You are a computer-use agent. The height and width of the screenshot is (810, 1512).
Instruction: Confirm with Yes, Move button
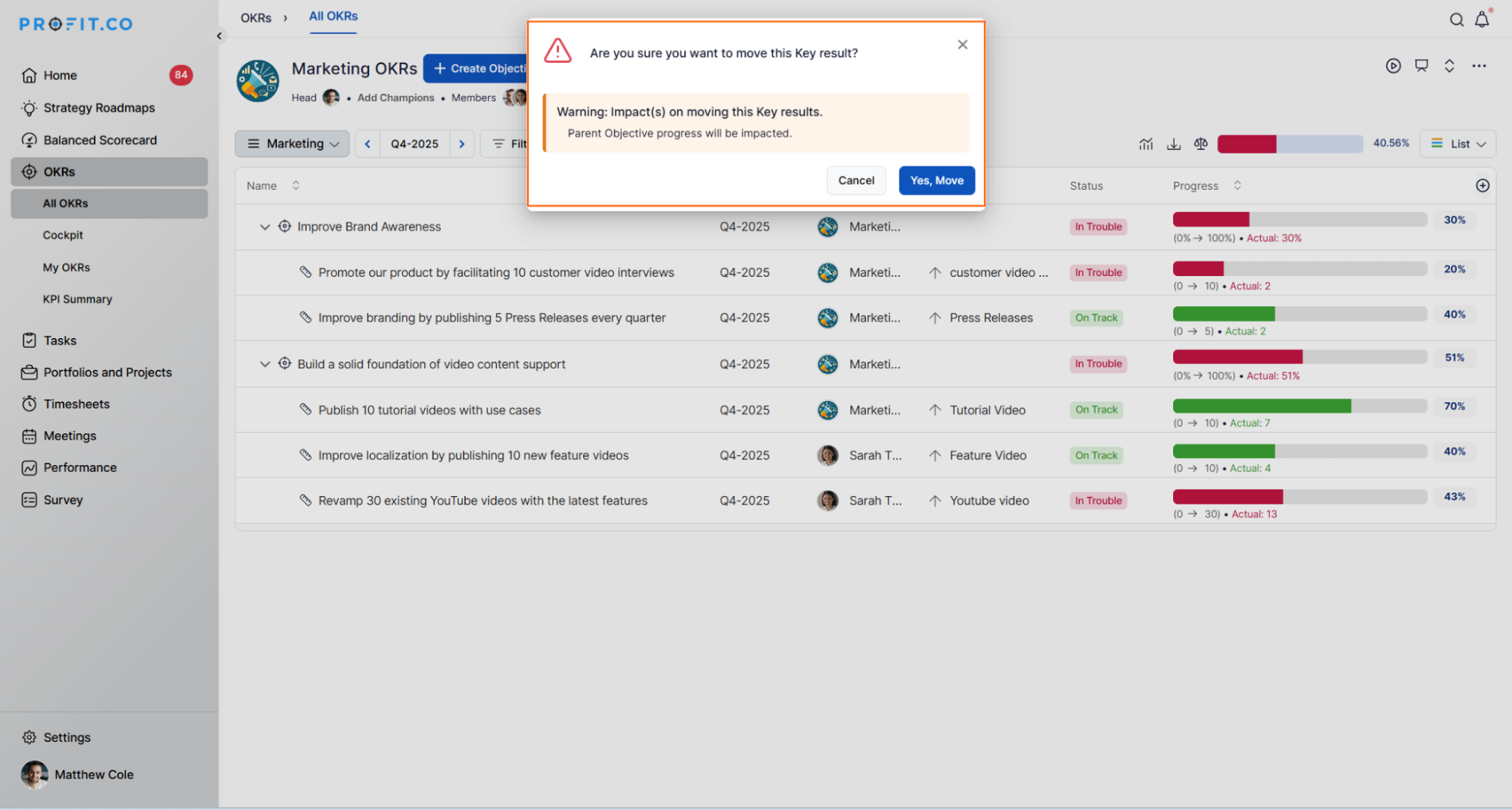(x=936, y=181)
